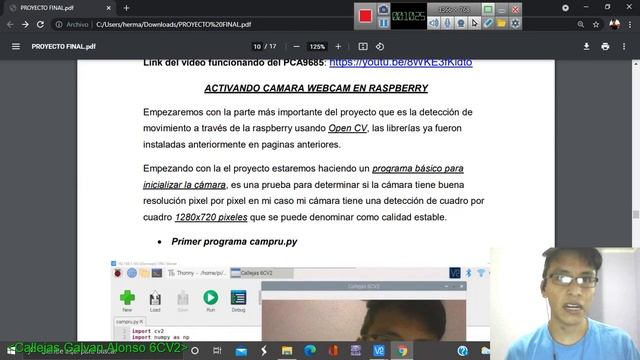Viewport: 640px width, 360px height.
Task: Open the Chrome three-dot menu
Action: 630,24
